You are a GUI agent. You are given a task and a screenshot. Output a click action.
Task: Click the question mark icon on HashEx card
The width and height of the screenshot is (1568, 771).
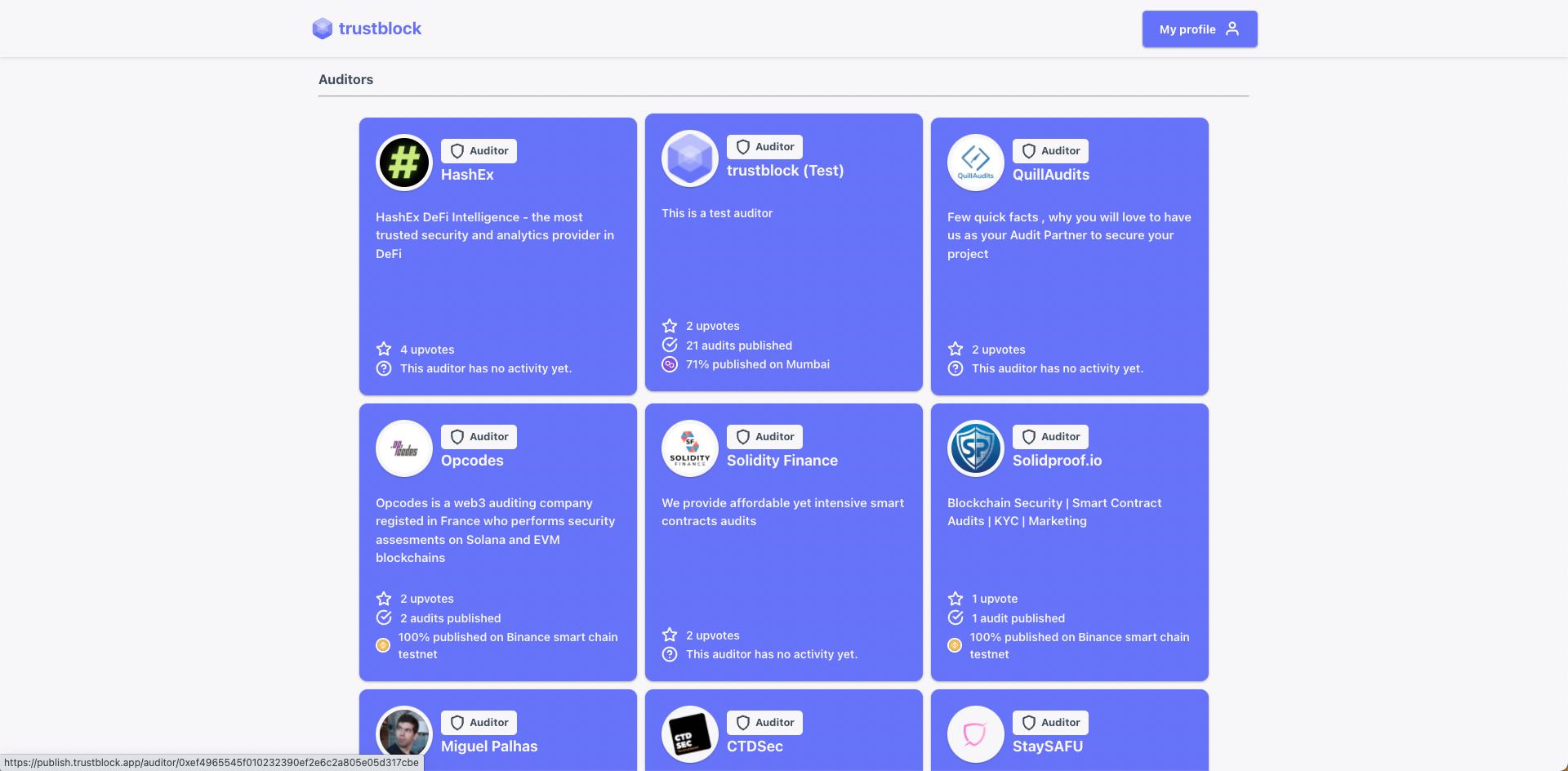tap(384, 368)
